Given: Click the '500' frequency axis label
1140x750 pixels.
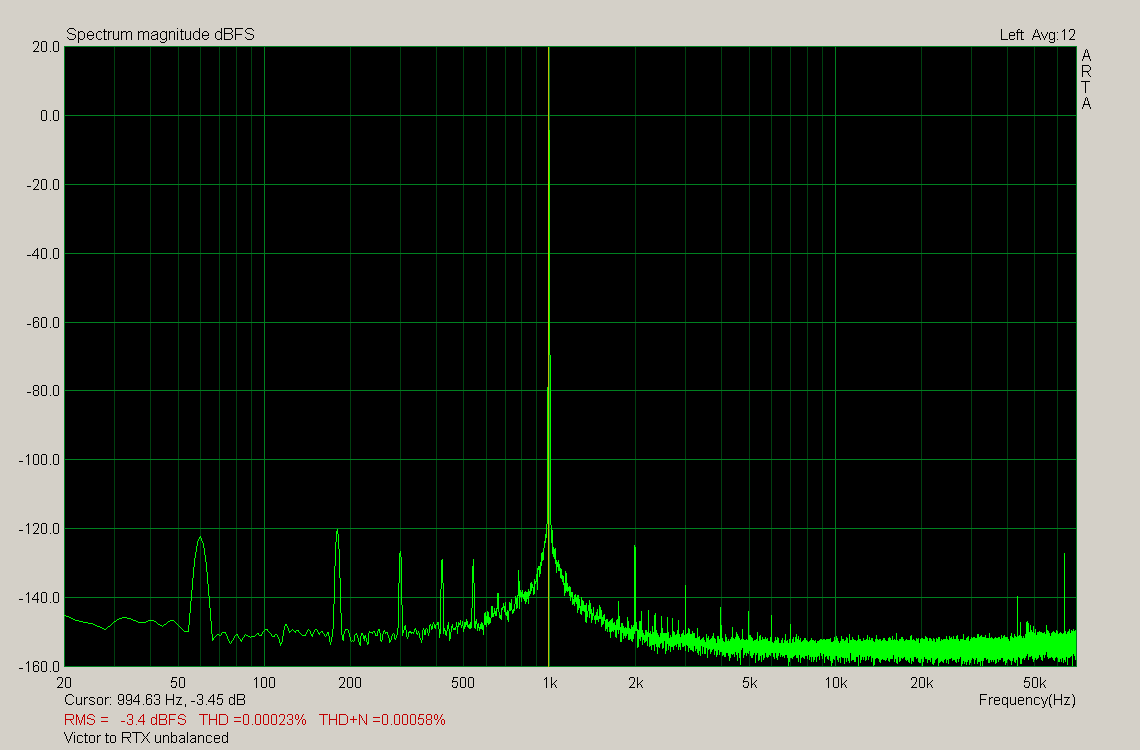Looking at the screenshot, I should click(462, 683).
